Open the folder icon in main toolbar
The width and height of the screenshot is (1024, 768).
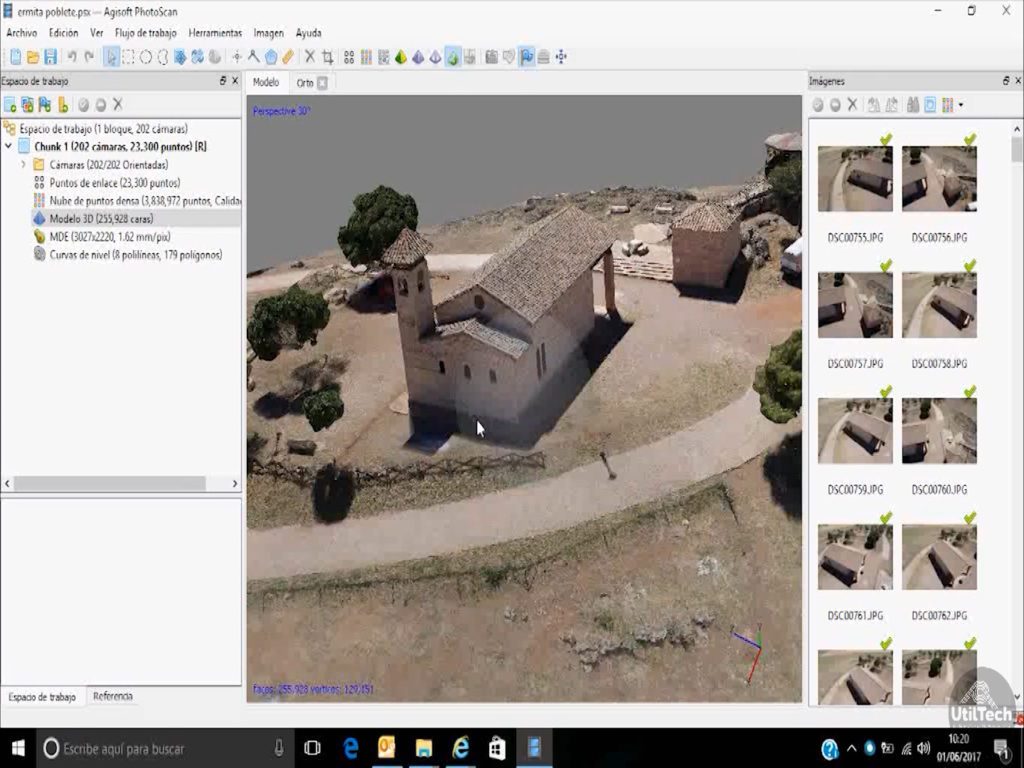33,57
